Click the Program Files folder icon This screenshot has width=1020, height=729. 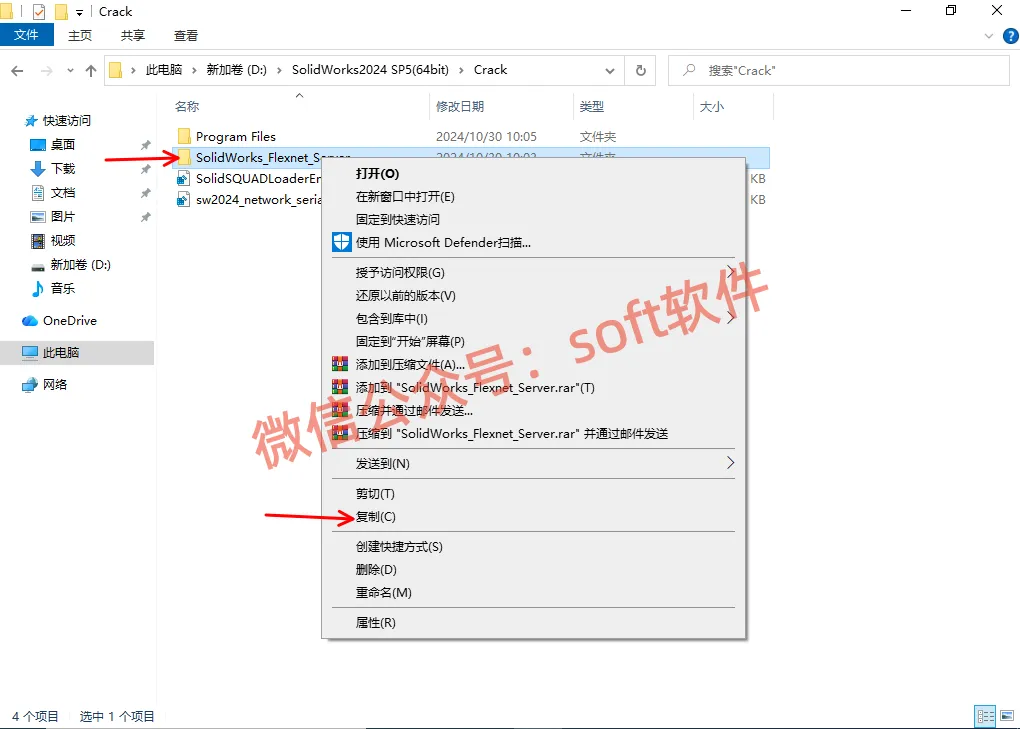tap(184, 136)
